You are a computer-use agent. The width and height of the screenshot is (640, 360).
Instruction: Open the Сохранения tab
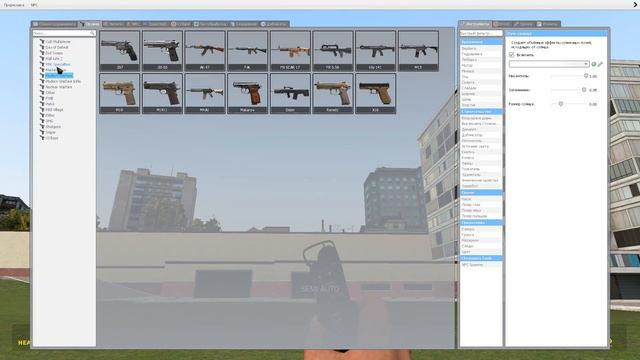tap(244, 24)
